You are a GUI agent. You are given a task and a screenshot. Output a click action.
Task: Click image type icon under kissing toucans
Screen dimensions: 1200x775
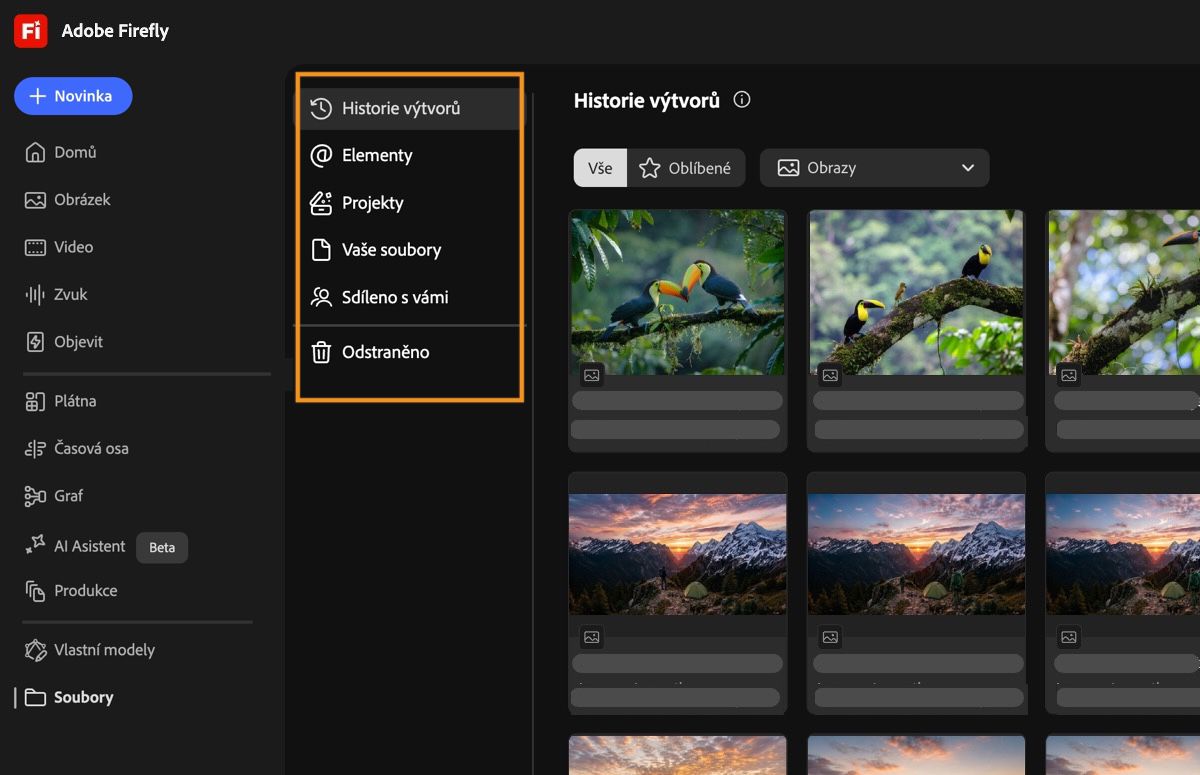click(x=592, y=375)
